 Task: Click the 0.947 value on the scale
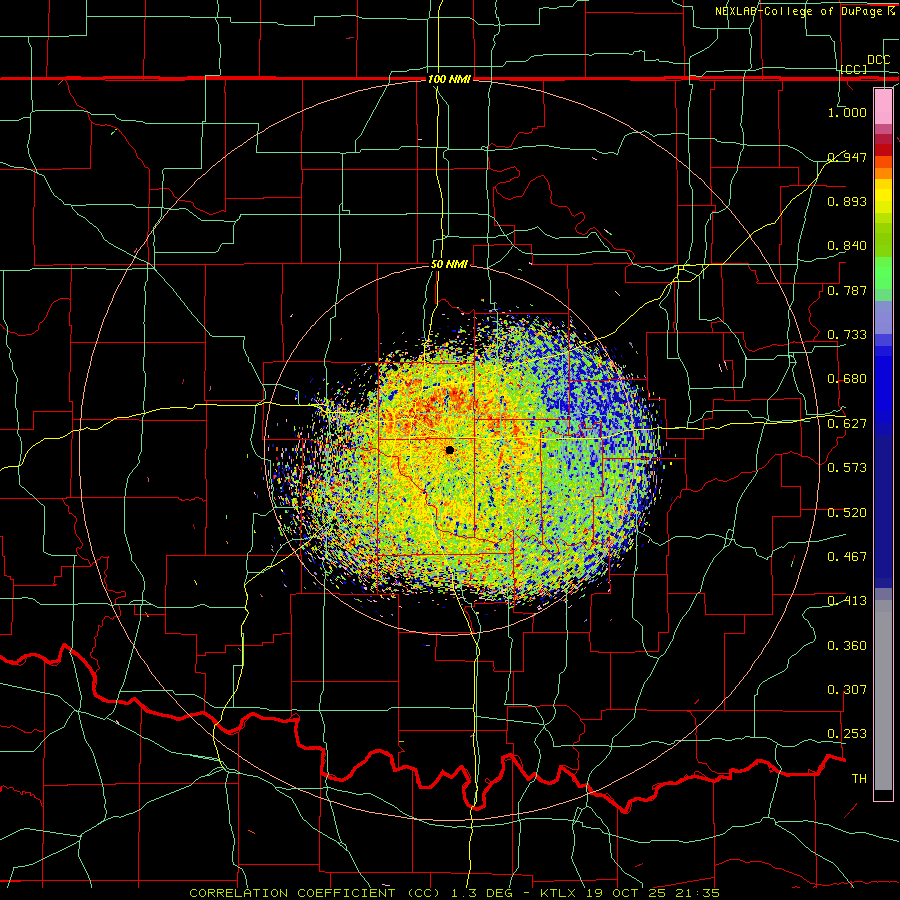coord(847,157)
